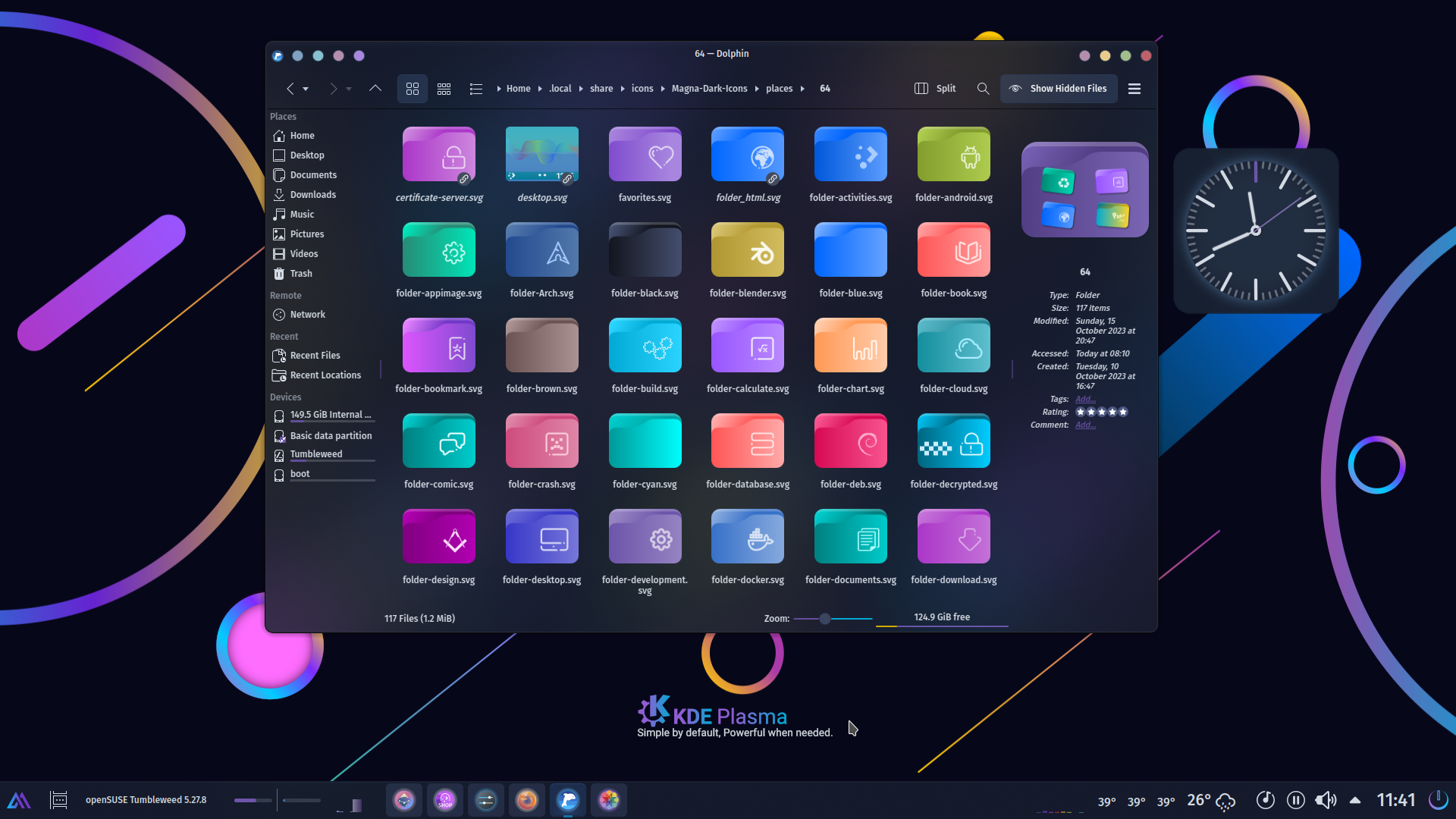The image size is (1456, 819).
Task: Select Videos in the sidebar
Action: coord(324,254)
